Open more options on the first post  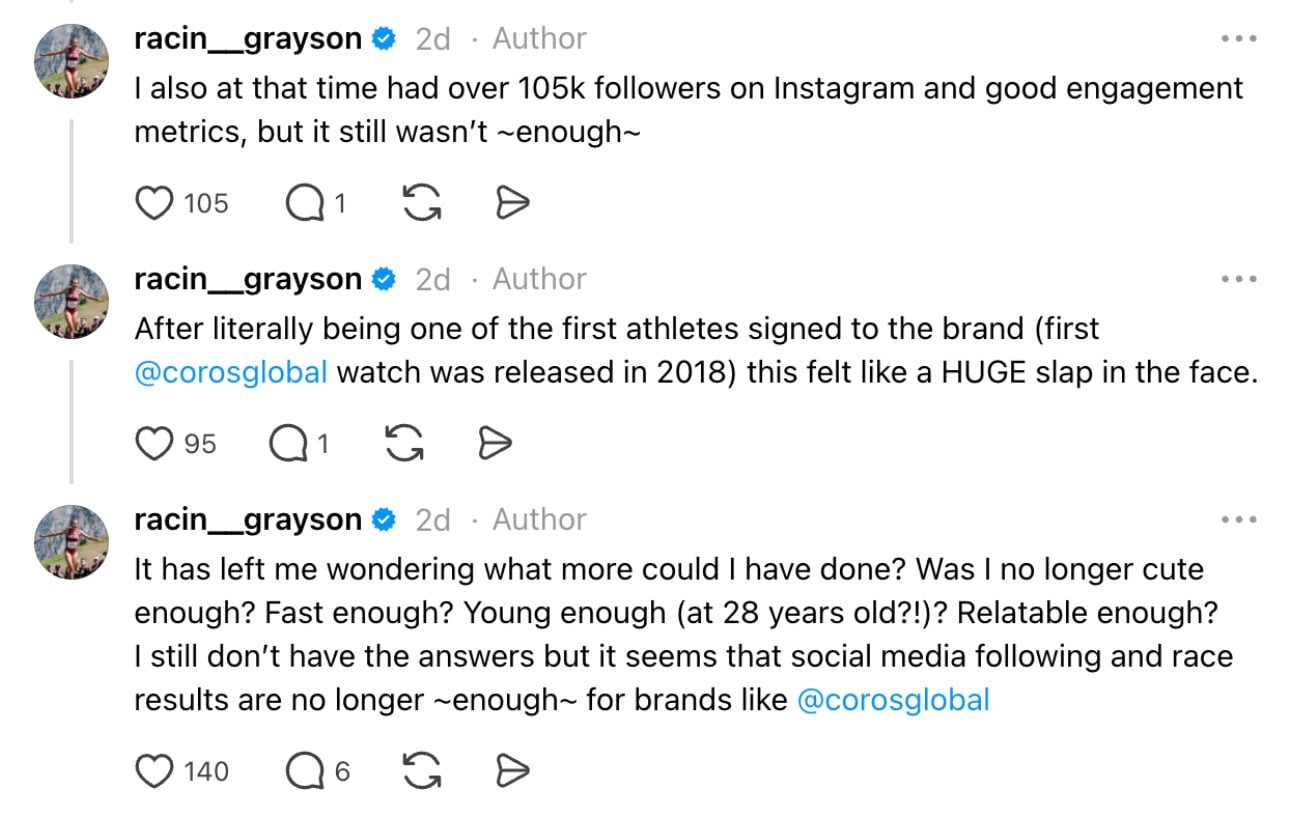pos(1238,39)
